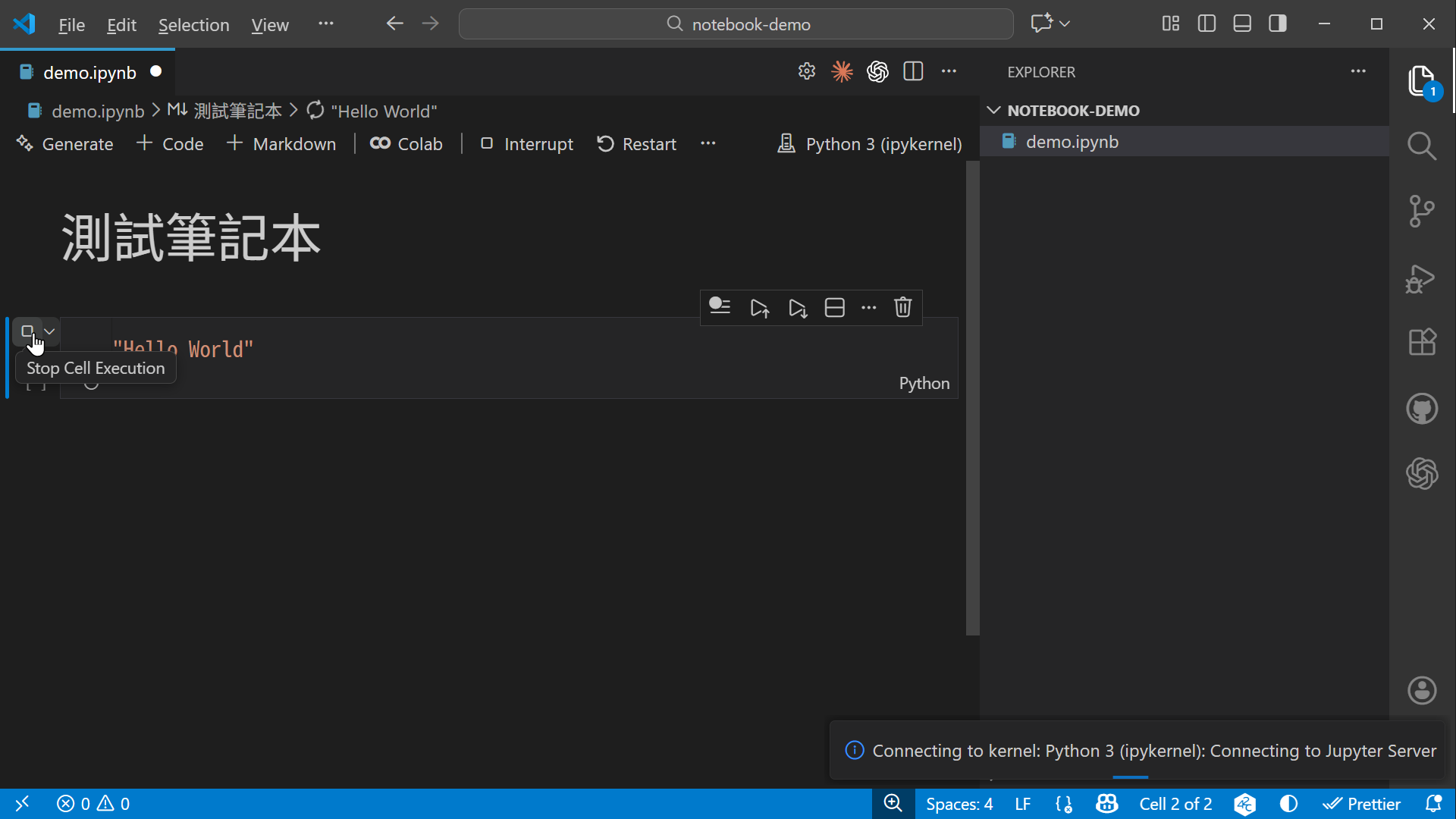This screenshot has height=819, width=1456.
Task: Interrupt the running kernel
Action: tap(527, 144)
